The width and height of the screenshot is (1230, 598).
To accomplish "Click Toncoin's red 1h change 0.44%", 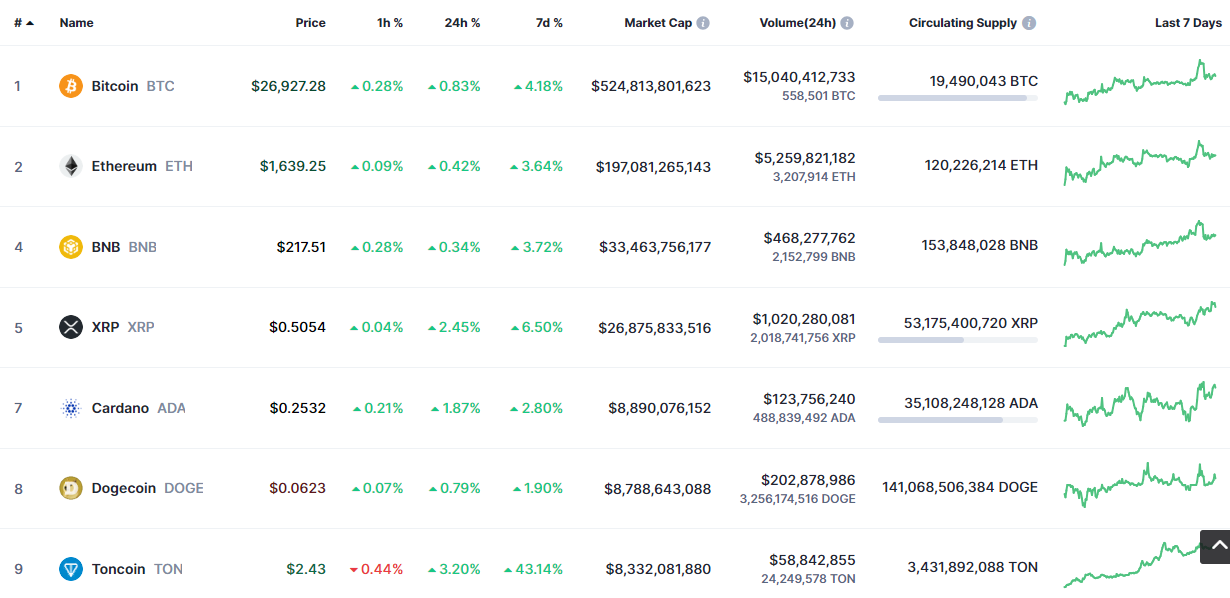I will [x=376, y=569].
